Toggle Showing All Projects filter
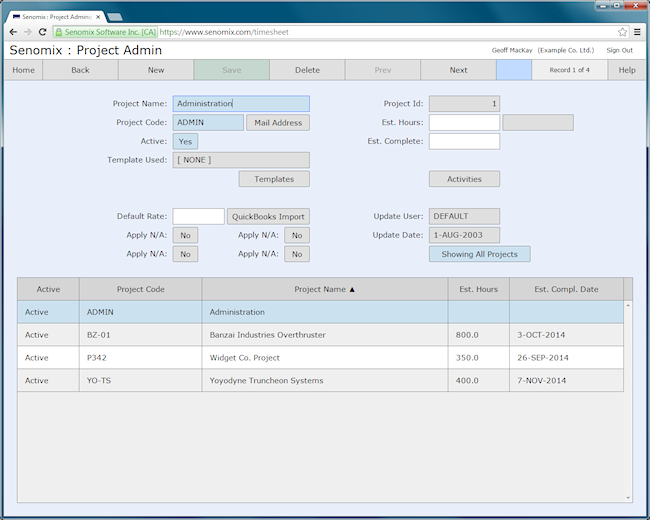650x520 pixels. point(480,254)
